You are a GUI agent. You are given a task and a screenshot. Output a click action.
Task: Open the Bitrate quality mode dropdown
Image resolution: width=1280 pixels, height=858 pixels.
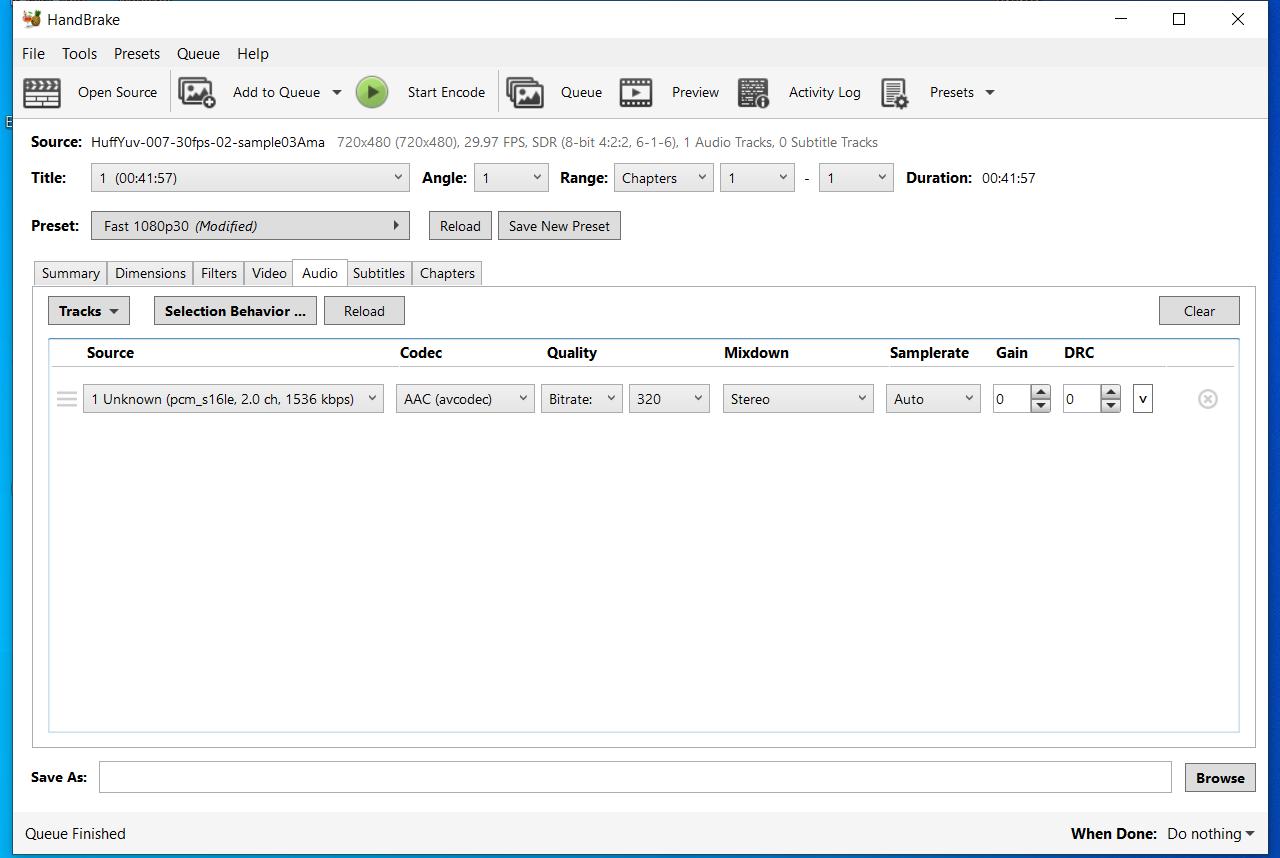(x=582, y=399)
